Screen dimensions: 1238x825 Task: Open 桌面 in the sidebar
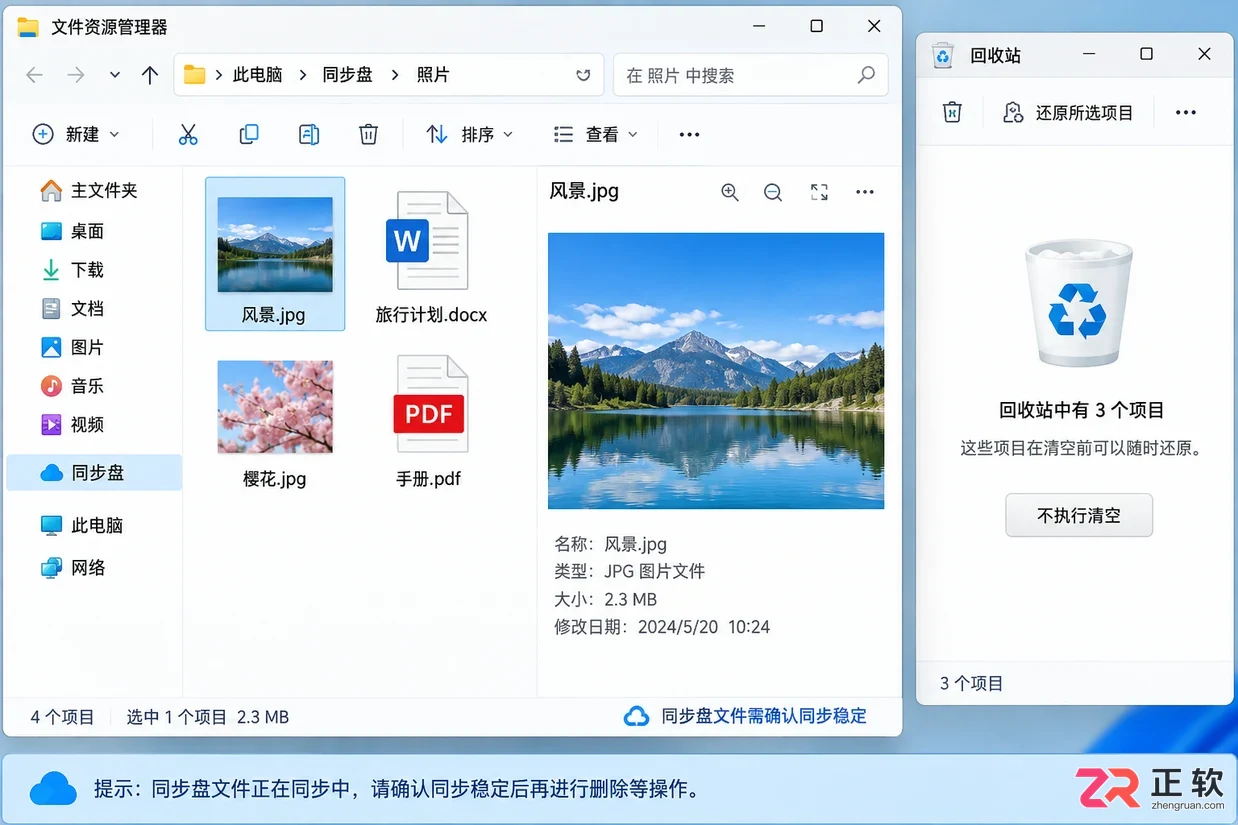tap(94, 231)
